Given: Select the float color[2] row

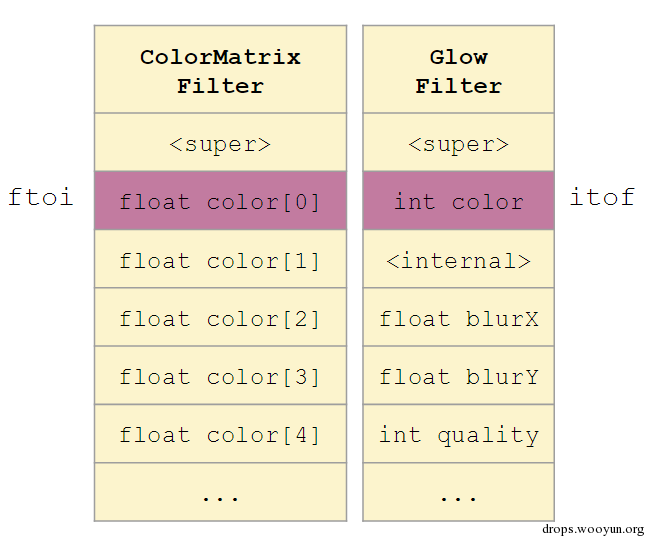Looking at the screenshot, I should [220, 317].
